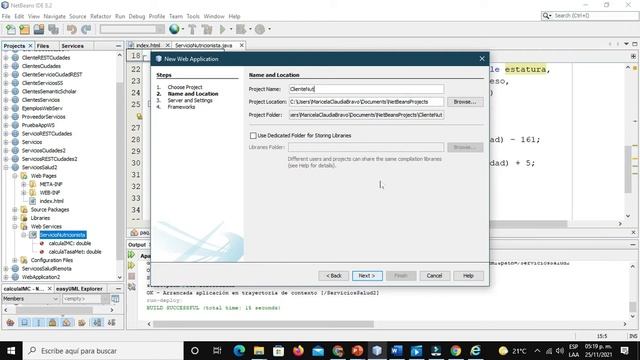This screenshot has width=640, height=360.
Task: Click Cancel in New Web Application dialog
Action: click(x=434, y=276)
